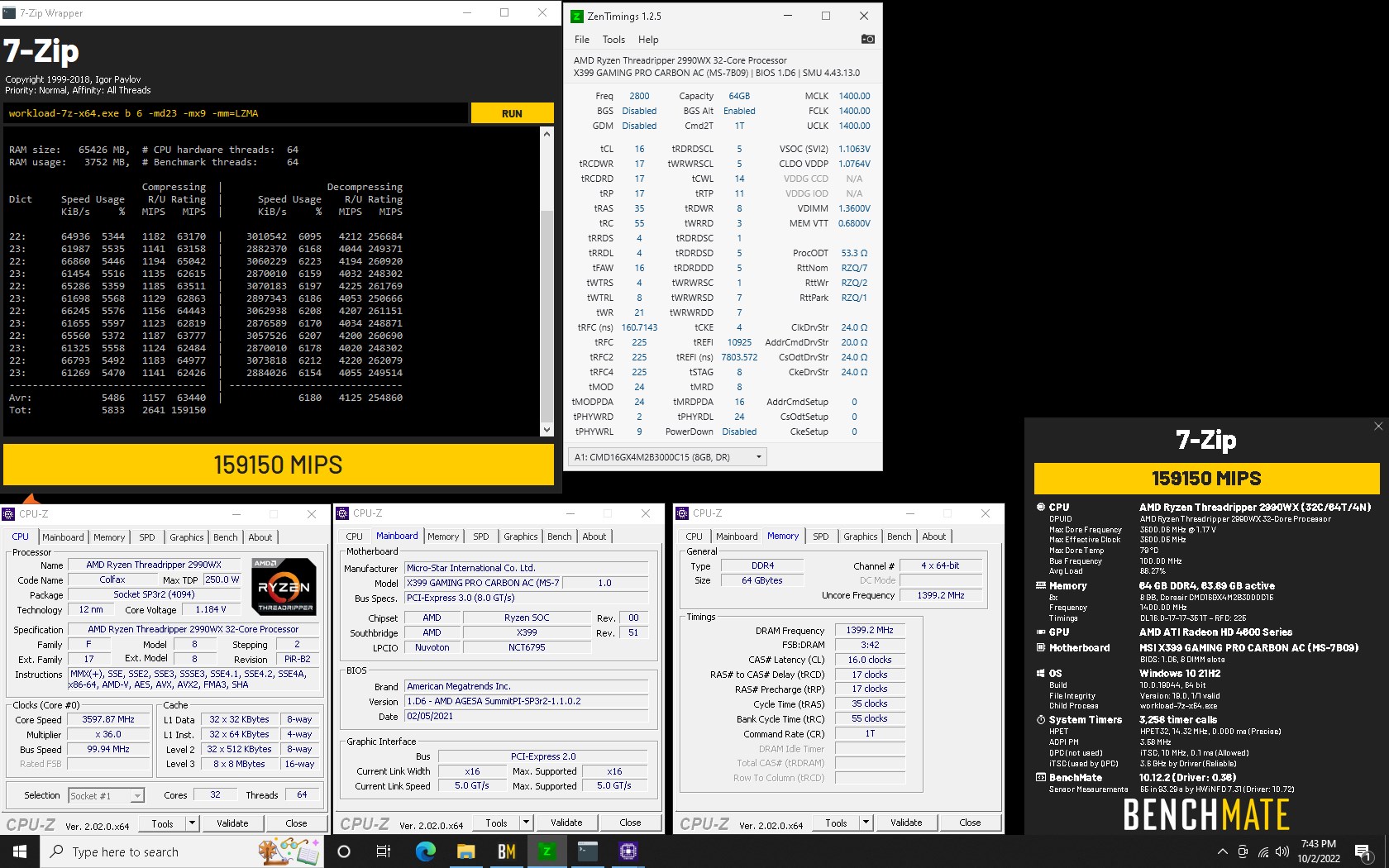Open volume control tray icon

coord(1282,851)
